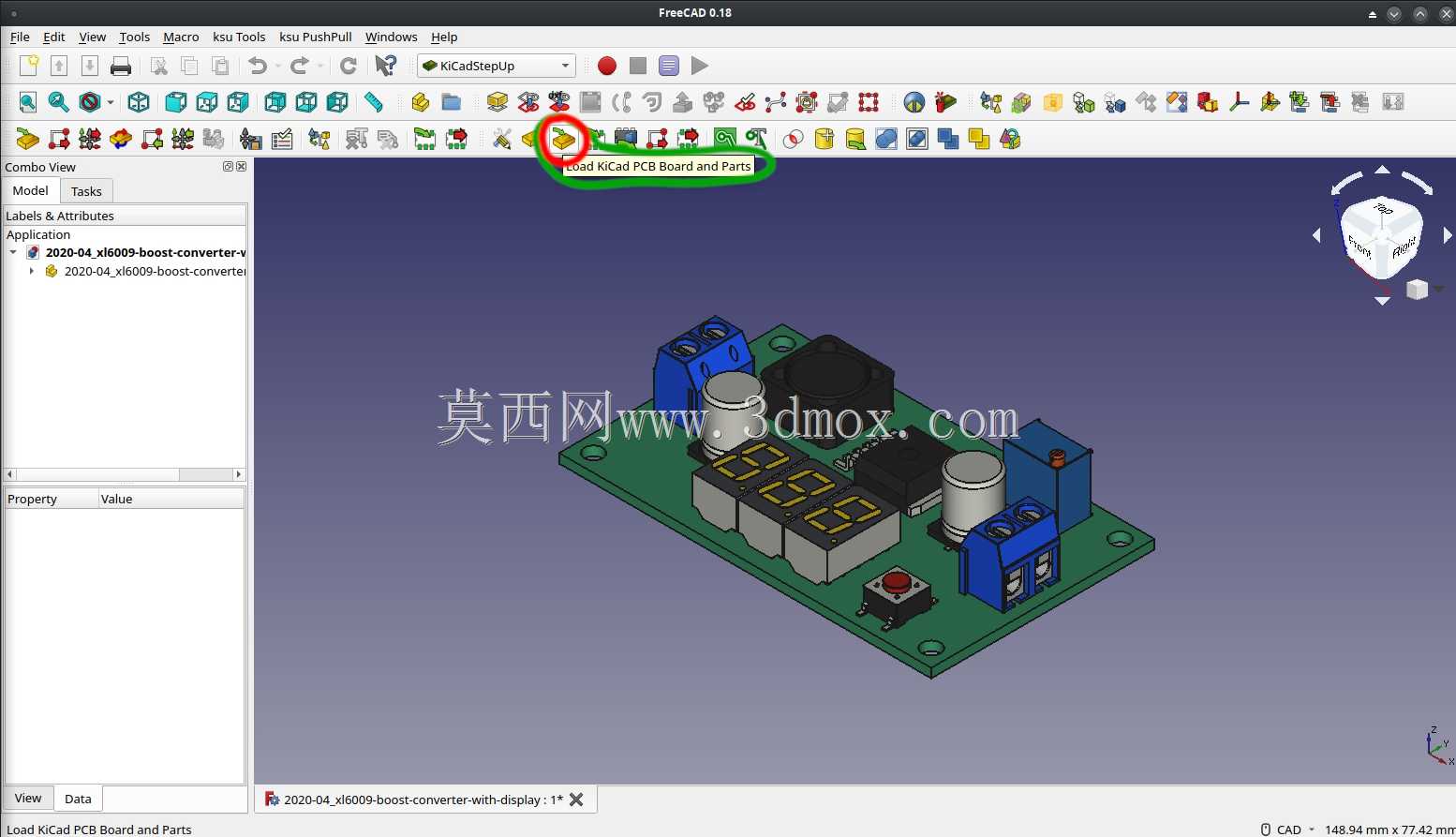
Task: Click the Paste clipboard icon
Action: [220, 66]
